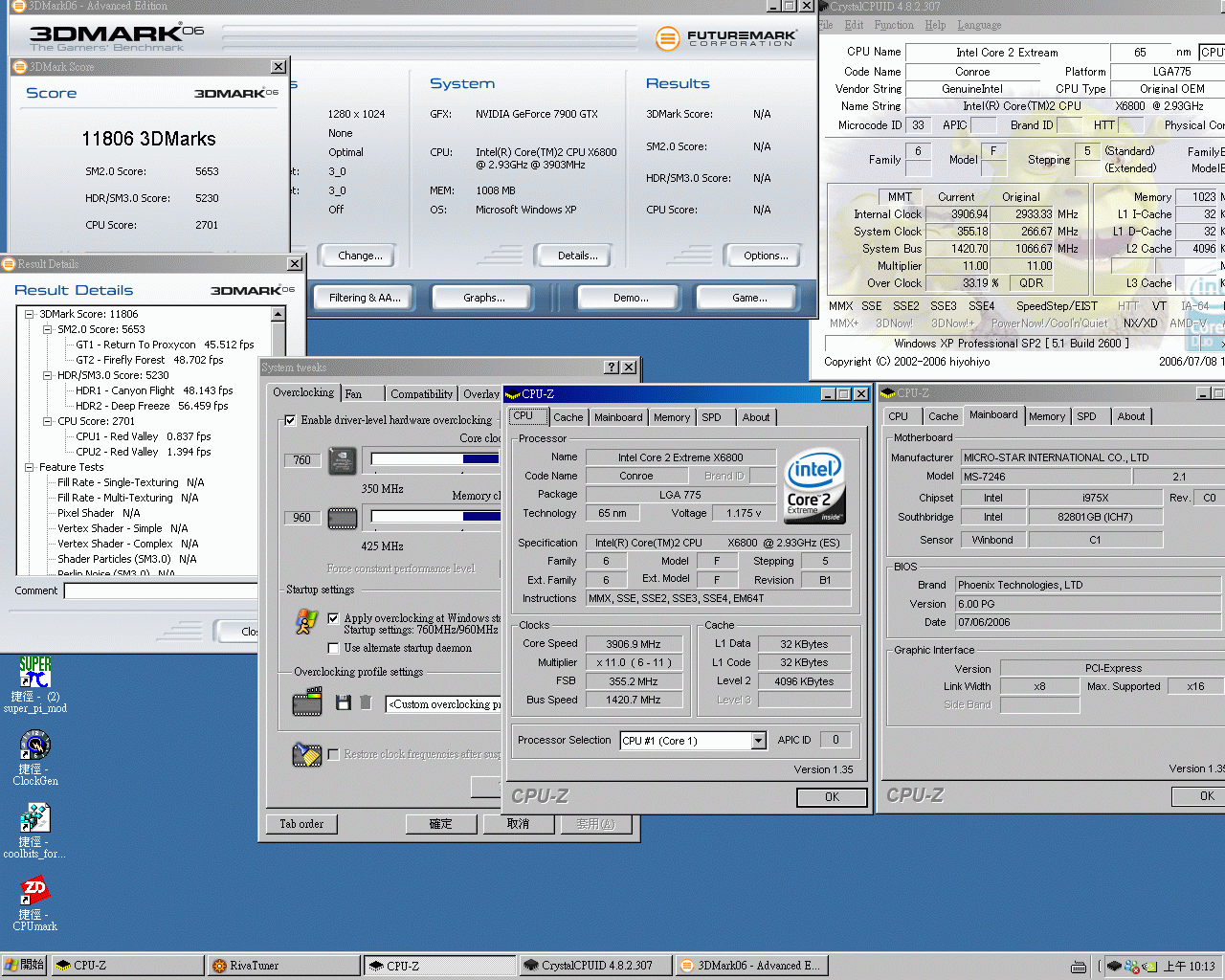Click the memory chip icon beside memory clock slider

coord(343,519)
